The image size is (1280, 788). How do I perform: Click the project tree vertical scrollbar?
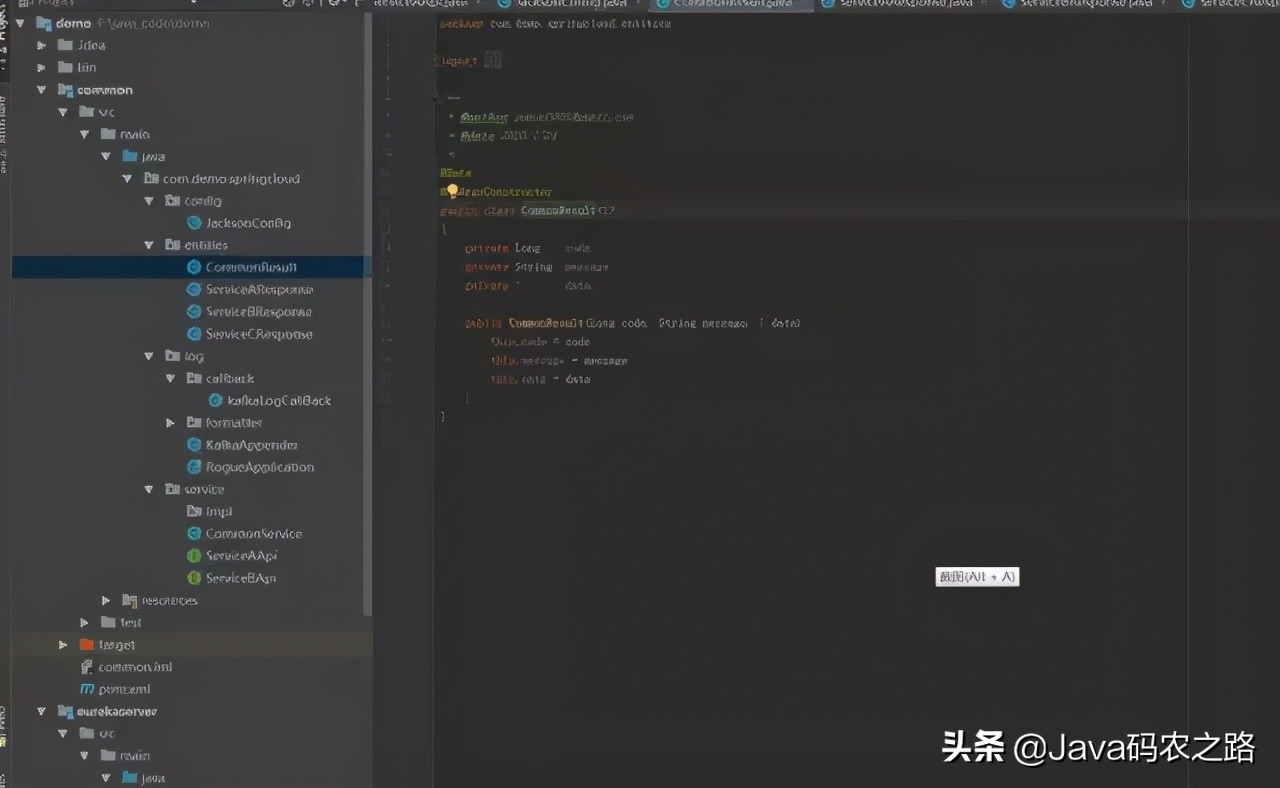point(367,300)
